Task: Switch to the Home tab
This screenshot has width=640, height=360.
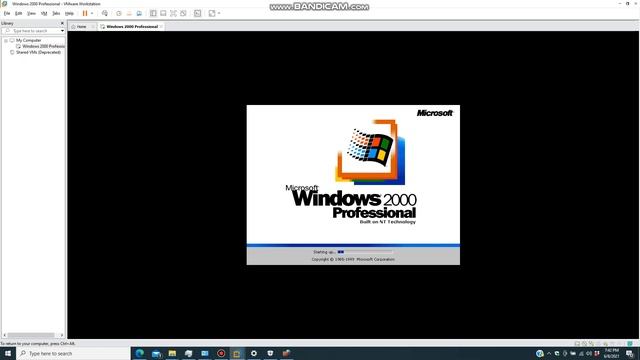Action: click(x=82, y=27)
